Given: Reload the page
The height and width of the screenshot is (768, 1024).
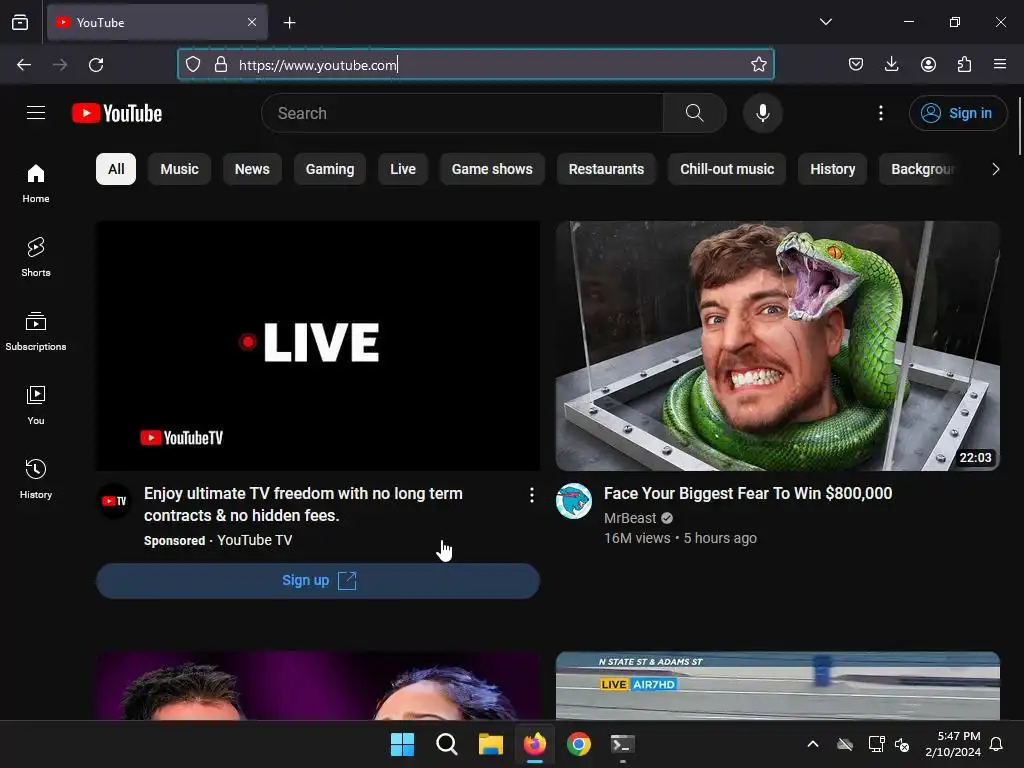Looking at the screenshot, I should pos(96,65).
